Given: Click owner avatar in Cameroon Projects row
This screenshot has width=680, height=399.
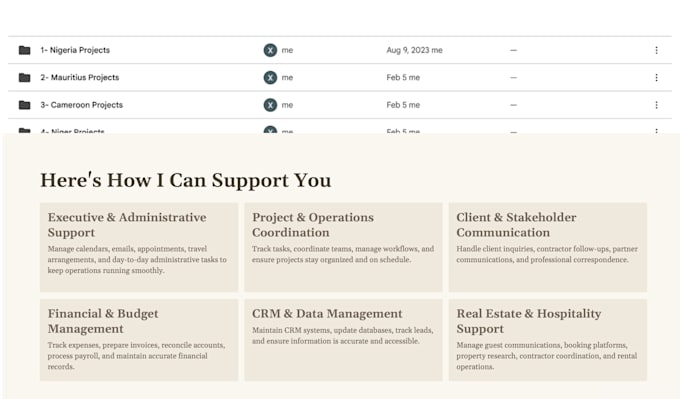Looking at the screenshot, I should coord(270,105).
